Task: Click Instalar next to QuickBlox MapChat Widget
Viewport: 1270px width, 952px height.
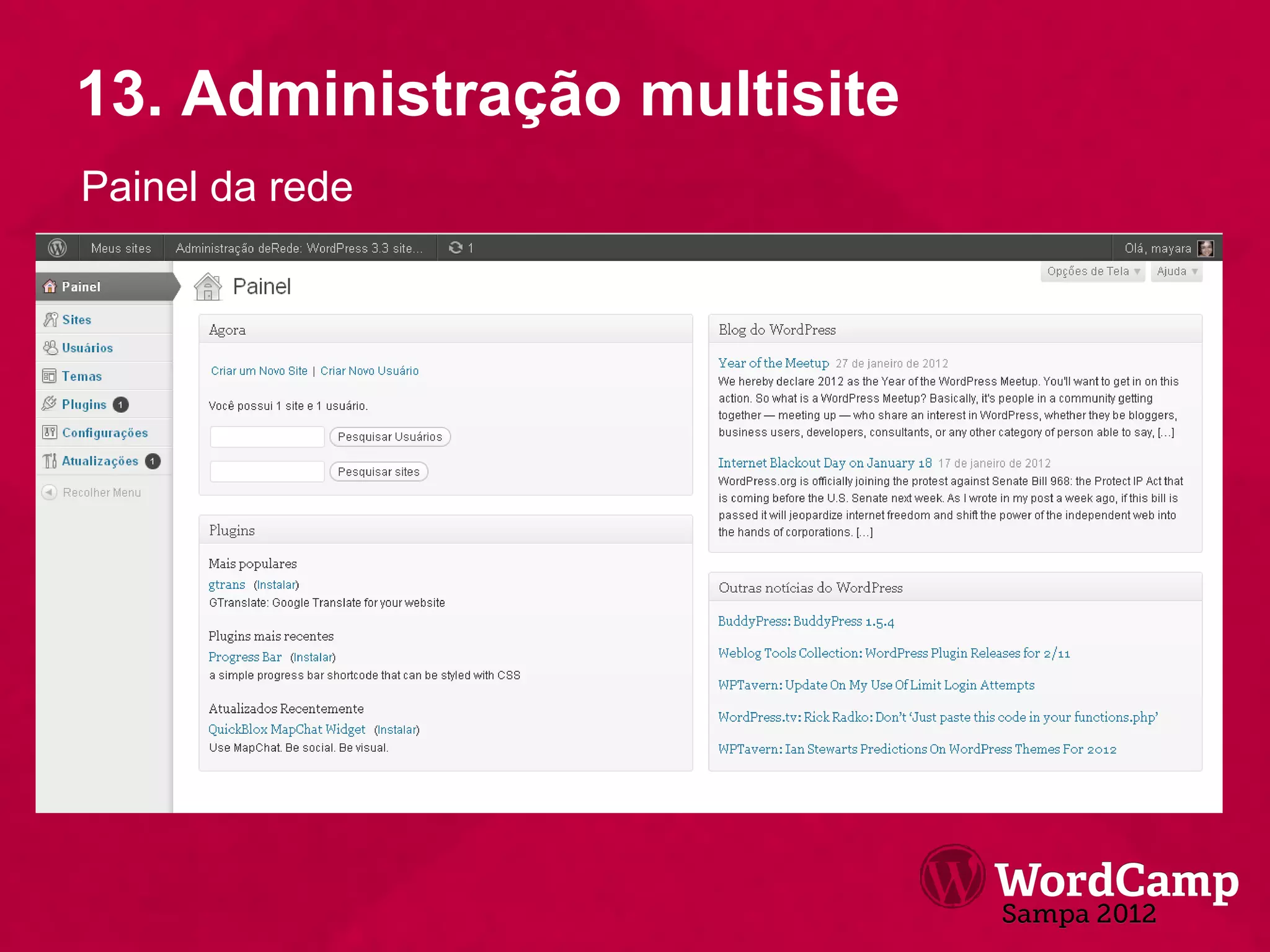Action: coord(397,729)
